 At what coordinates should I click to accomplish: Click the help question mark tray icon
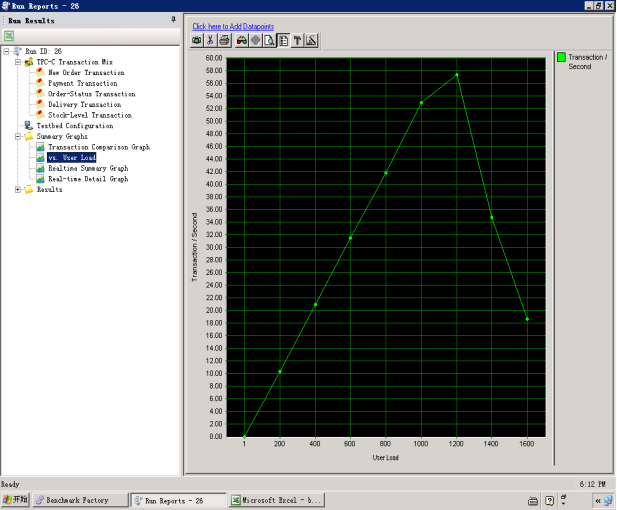[x=549, y=501]
